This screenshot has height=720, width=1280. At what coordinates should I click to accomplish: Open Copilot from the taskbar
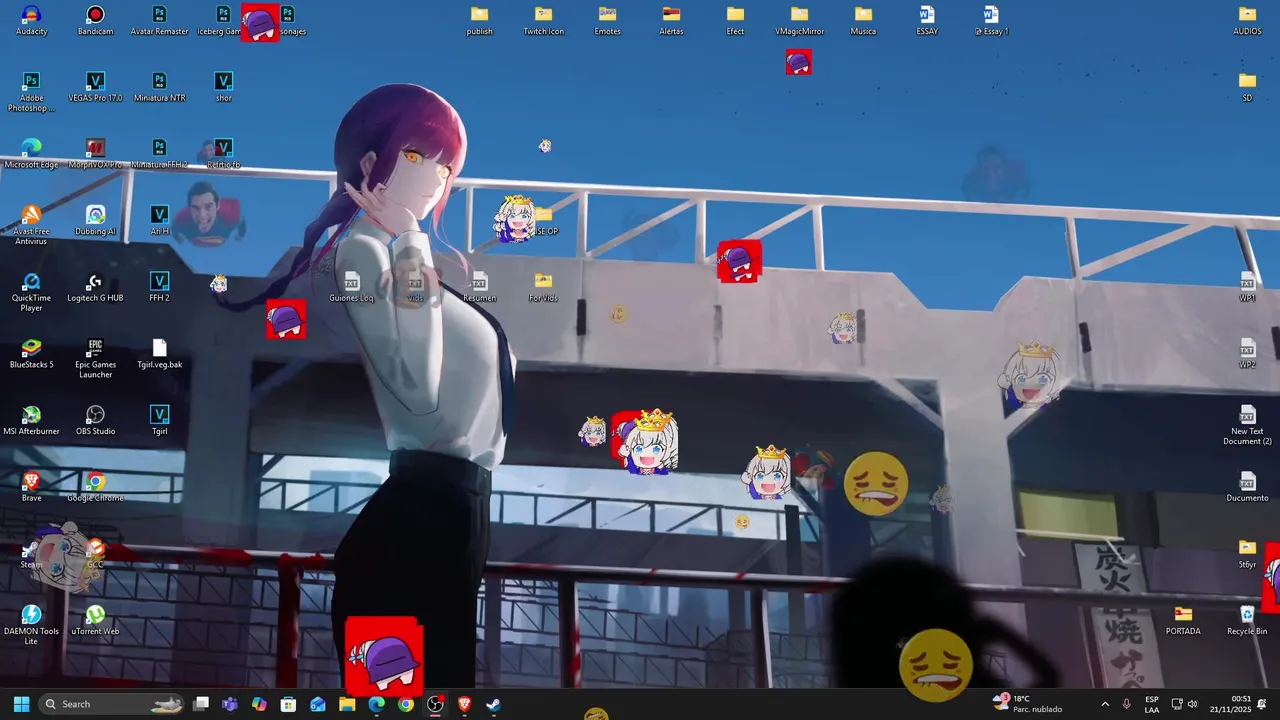[x=259, y=704]
